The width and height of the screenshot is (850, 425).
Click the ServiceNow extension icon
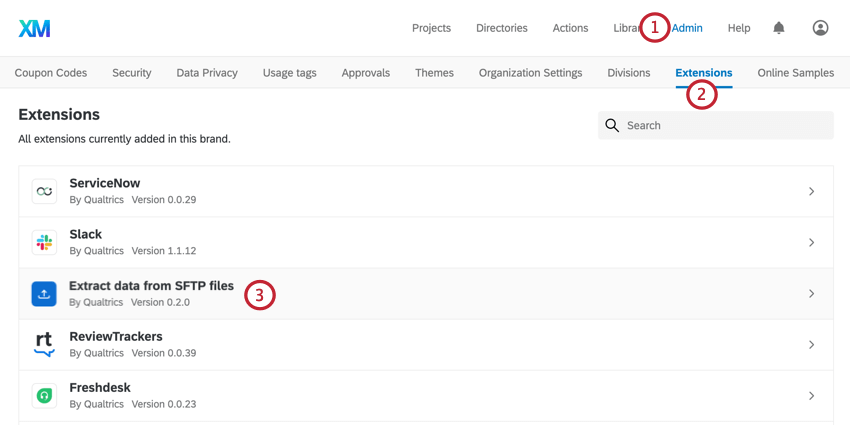click(x=44, y=191)
